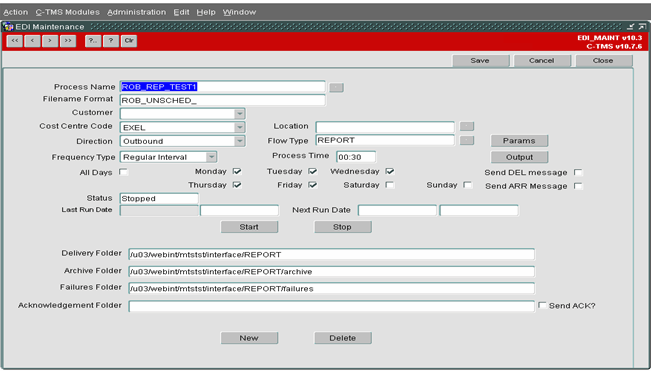Click the C-TMS v10.7.6 version text

click(614, 46)
